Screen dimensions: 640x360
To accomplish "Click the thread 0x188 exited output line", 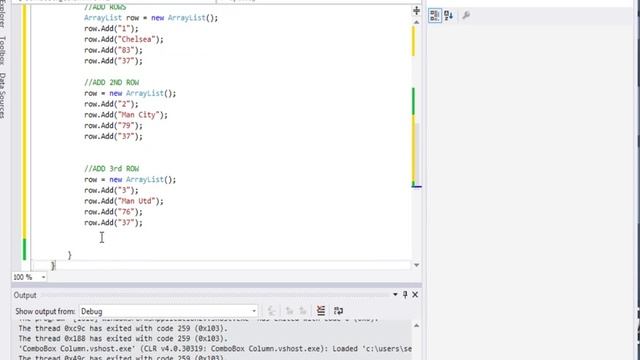I will pyautogui.click(x=123, y=339).
